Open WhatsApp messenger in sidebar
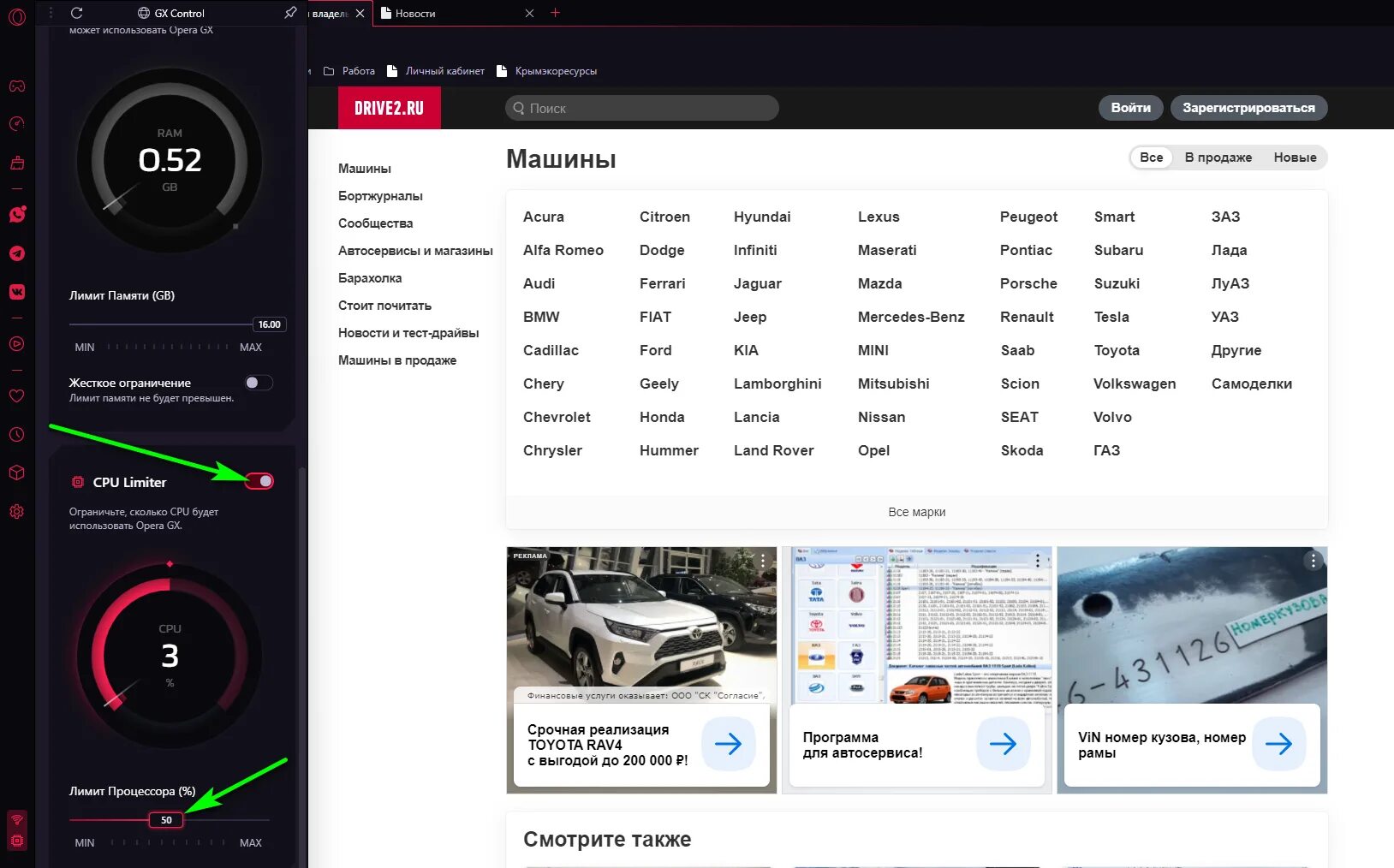 17,214
